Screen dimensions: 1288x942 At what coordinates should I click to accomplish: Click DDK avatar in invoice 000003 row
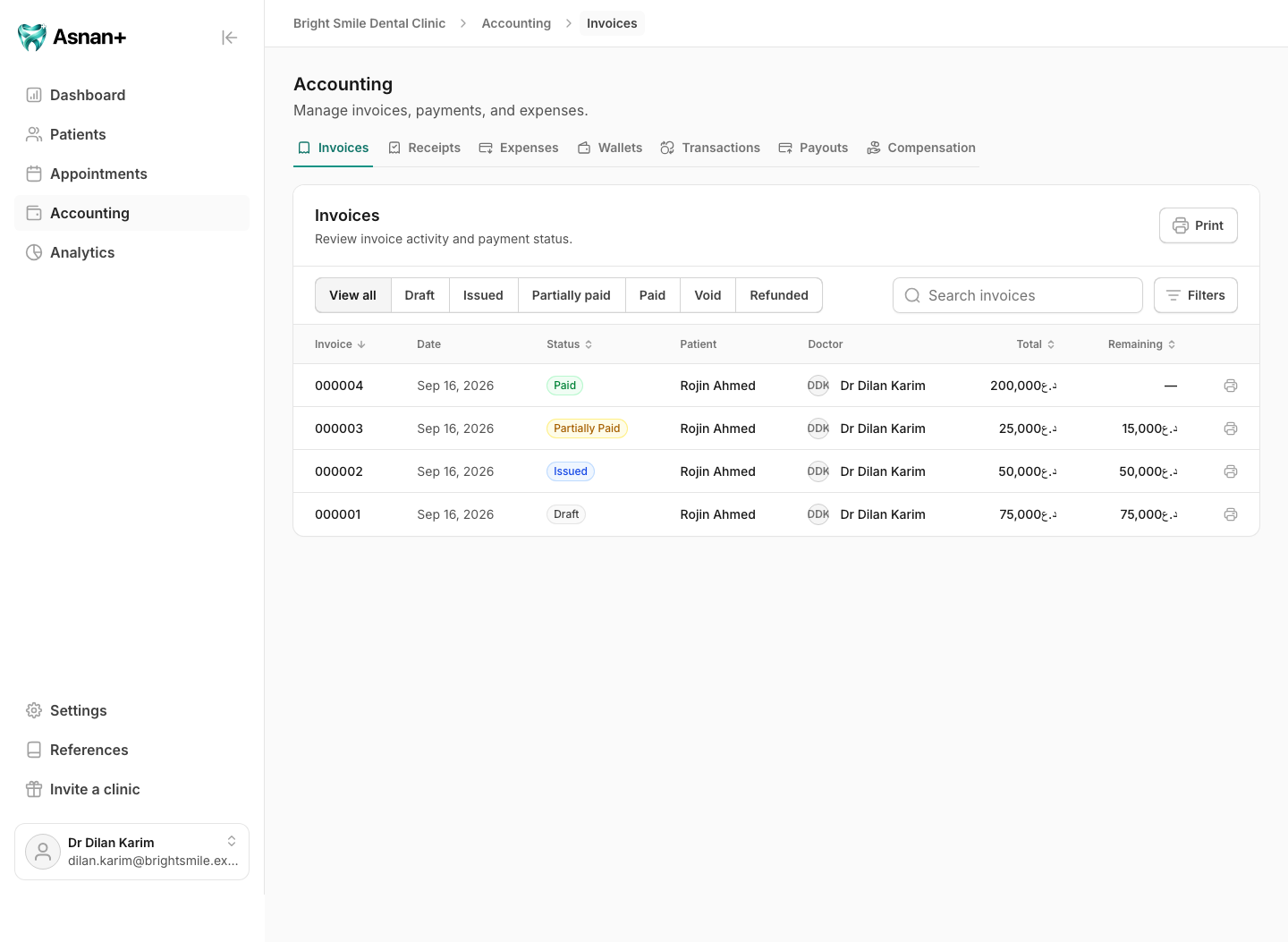[818, 429]
